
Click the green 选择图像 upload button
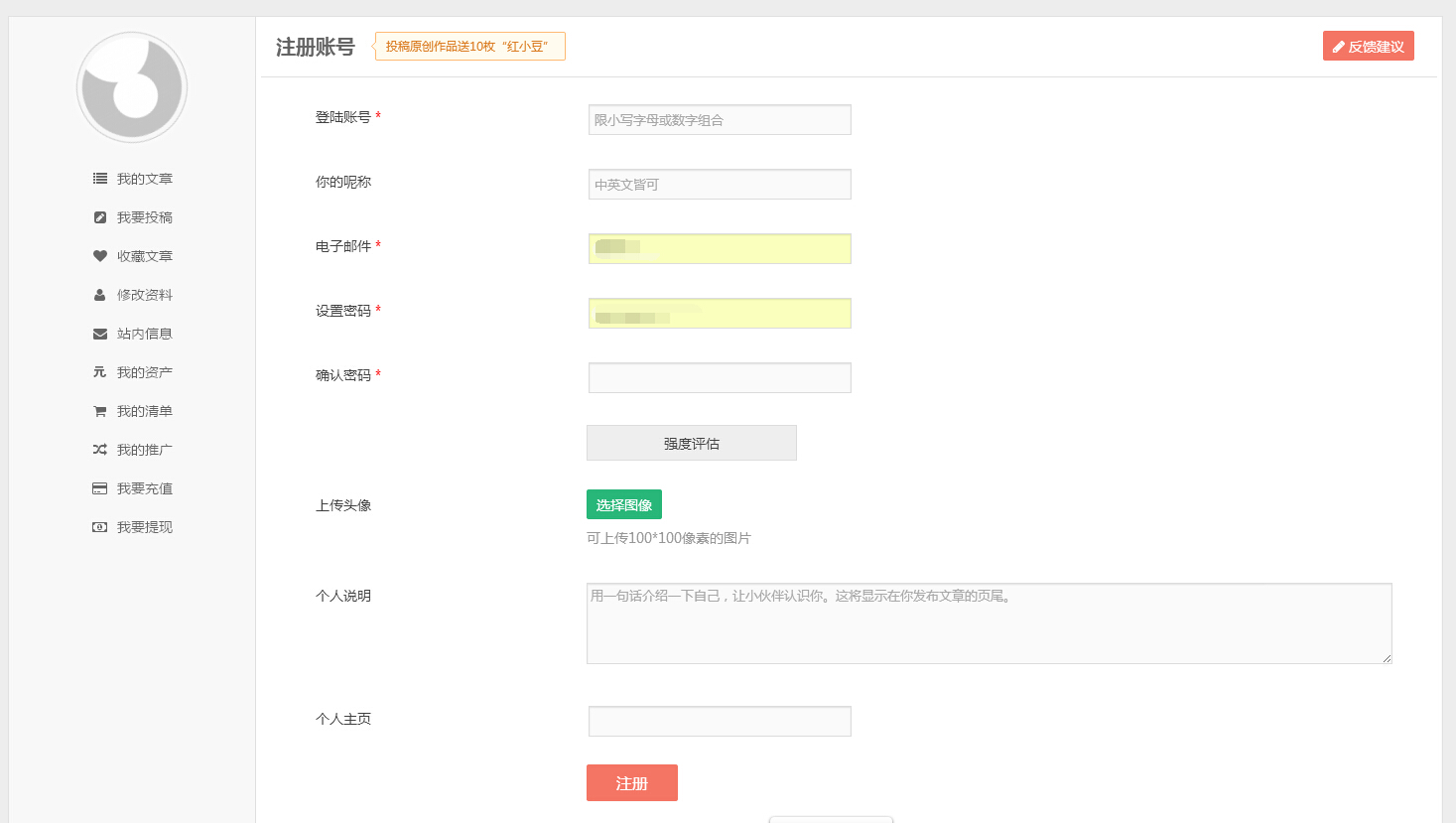[623, 505]
